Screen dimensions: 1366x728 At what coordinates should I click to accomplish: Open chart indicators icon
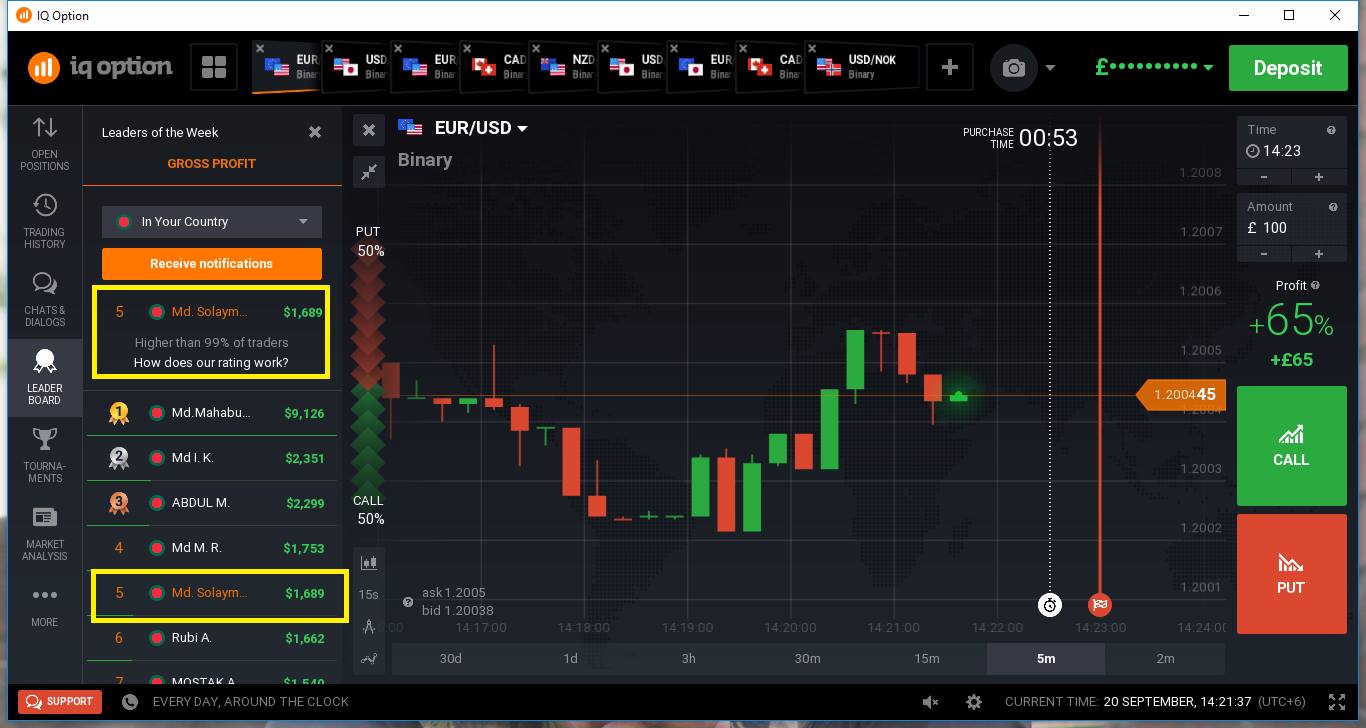pyautogui.click(x=369, y=659)
